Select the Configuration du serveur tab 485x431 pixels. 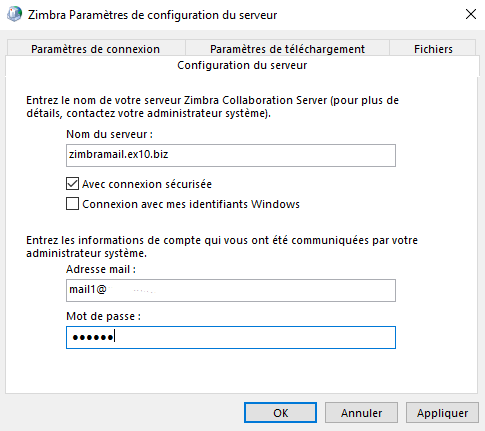pos(242,65)
